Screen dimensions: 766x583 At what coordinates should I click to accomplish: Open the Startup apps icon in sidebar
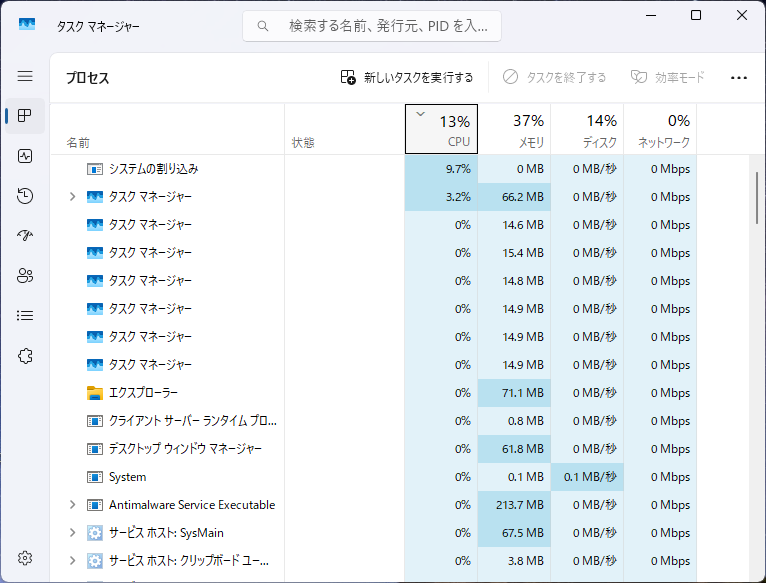click(x=25, y=236)
